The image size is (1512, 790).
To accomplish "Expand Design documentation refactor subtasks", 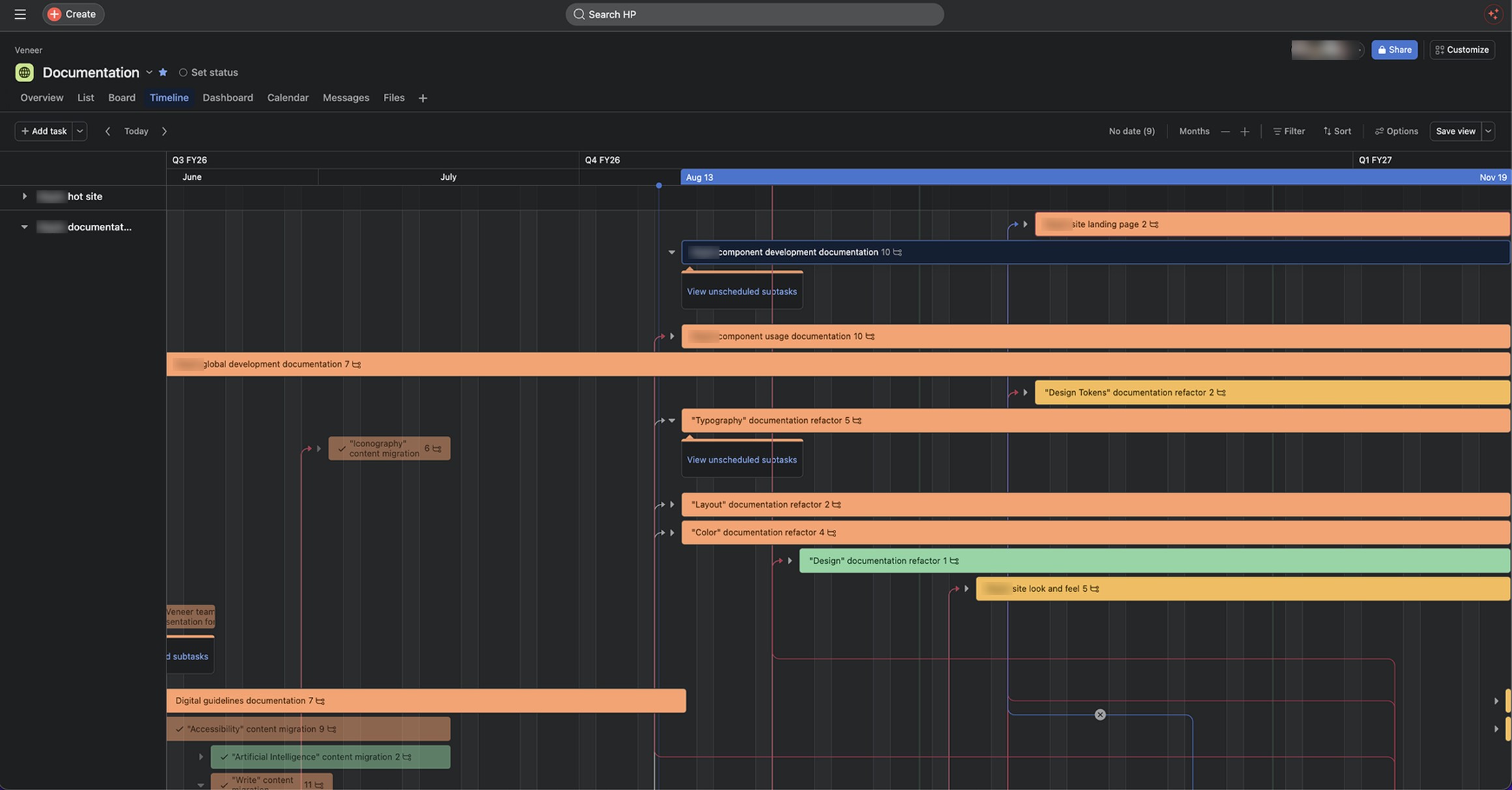I will click(790, 561).
